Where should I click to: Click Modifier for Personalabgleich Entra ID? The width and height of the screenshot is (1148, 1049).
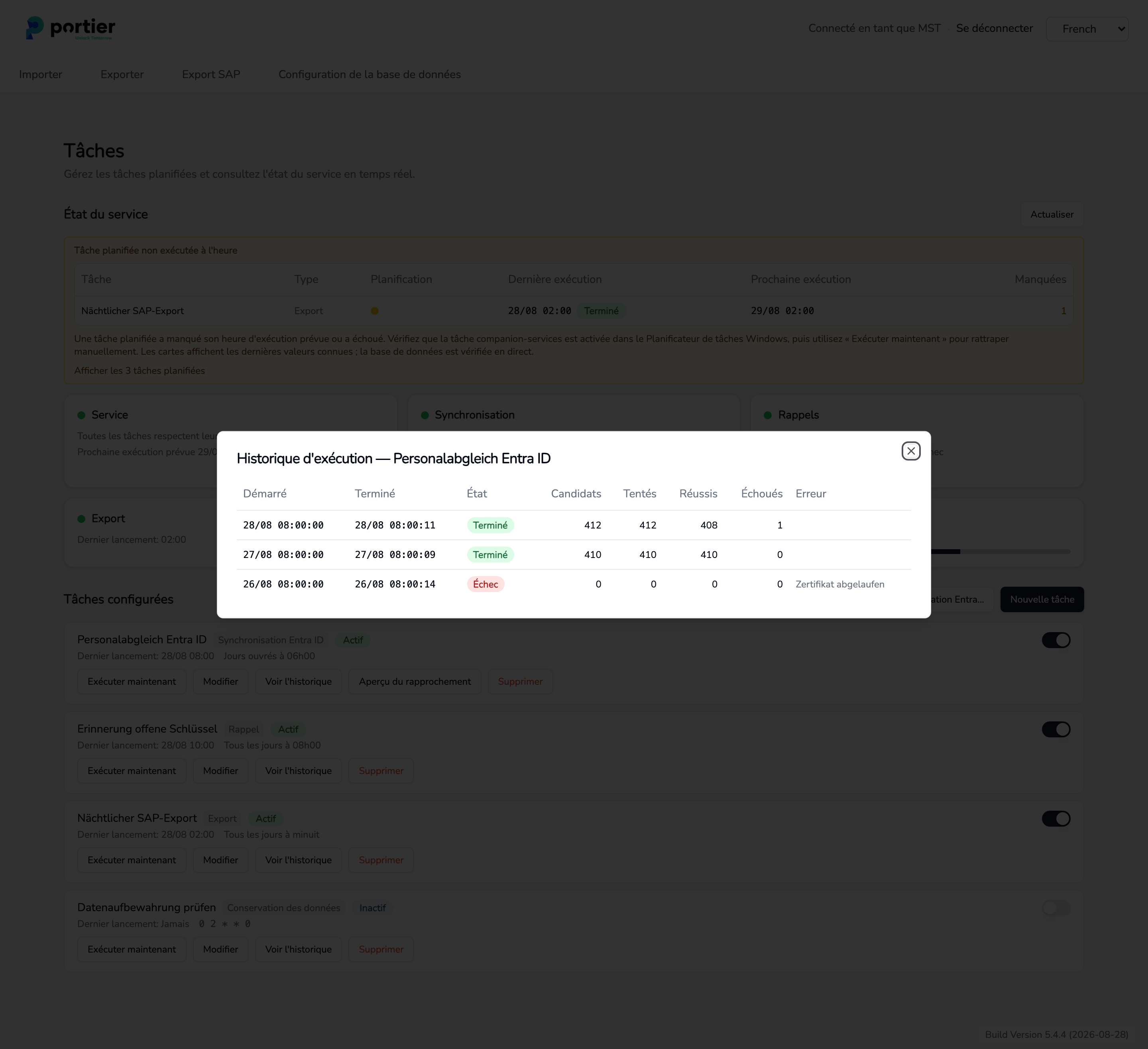point(220,682)
